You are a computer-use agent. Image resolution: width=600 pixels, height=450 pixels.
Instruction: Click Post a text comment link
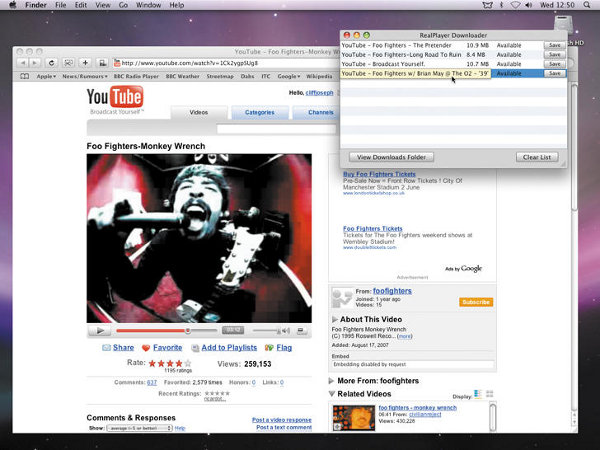point(284,427)
